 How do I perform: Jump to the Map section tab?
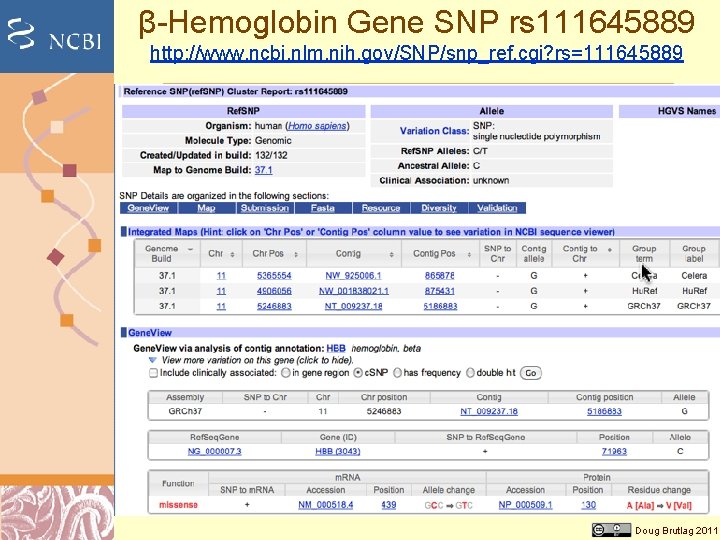(206, 208)
